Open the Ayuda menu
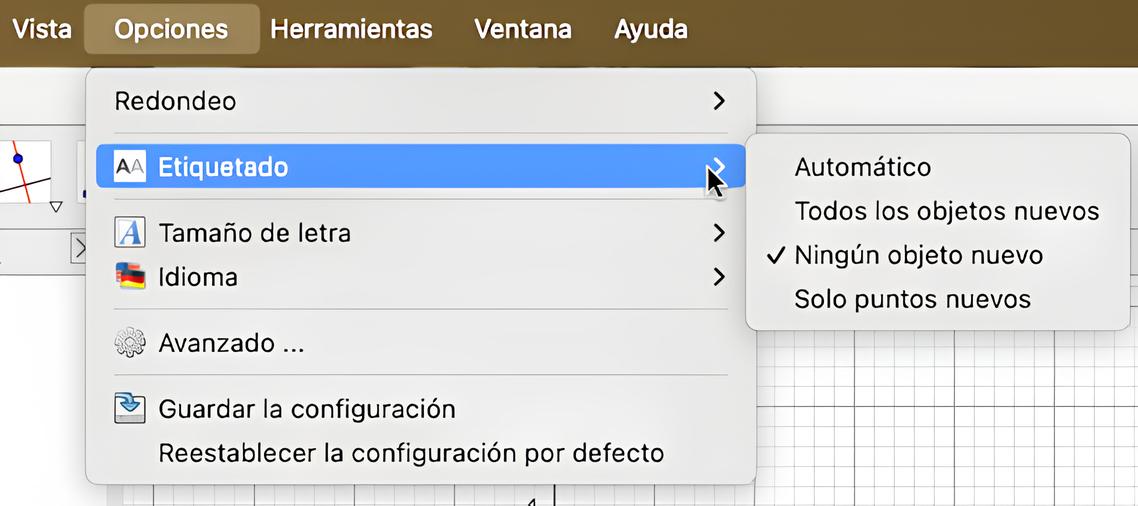 (651, 29)
